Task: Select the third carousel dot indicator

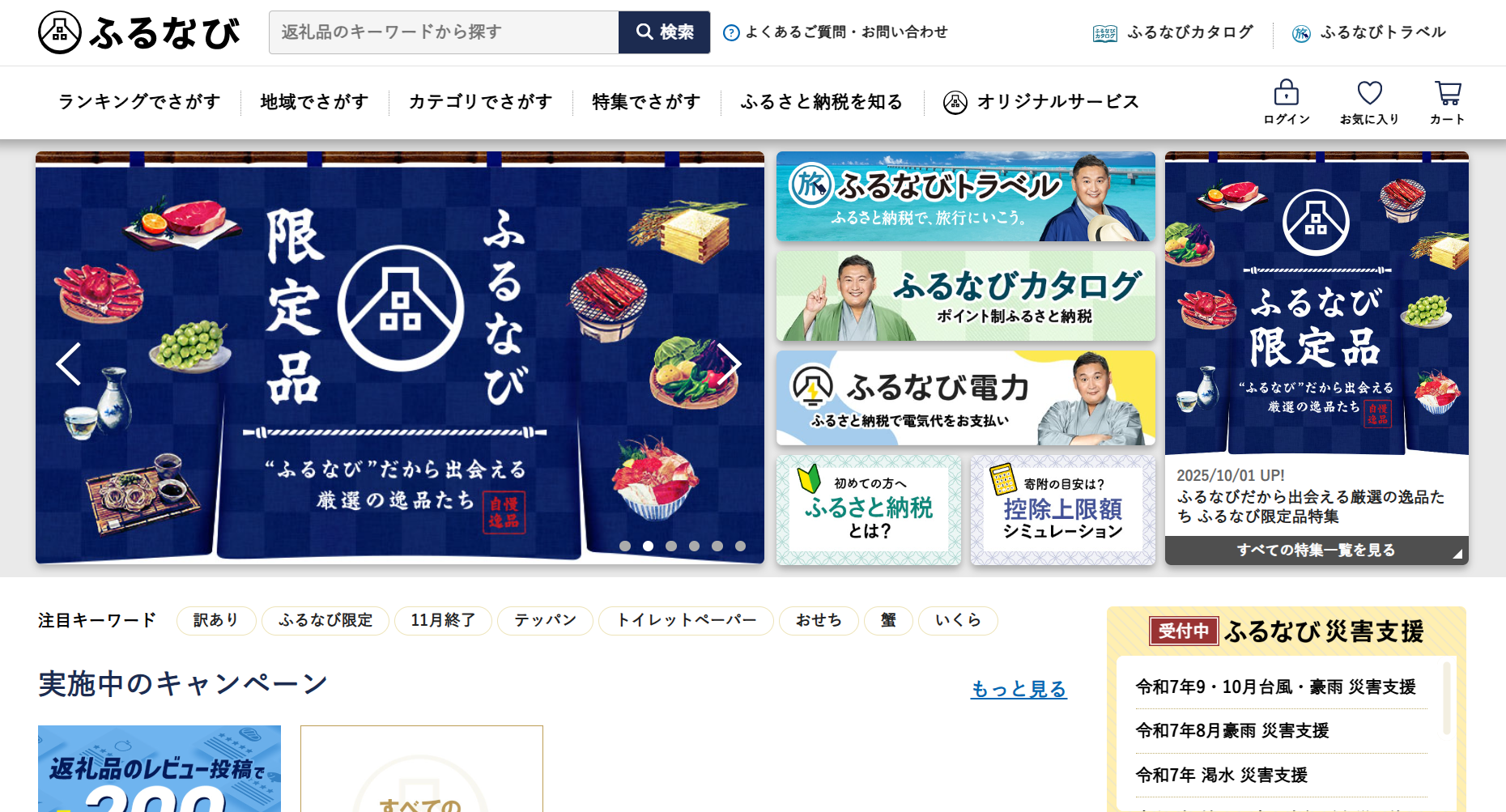Action: point(671,546)
